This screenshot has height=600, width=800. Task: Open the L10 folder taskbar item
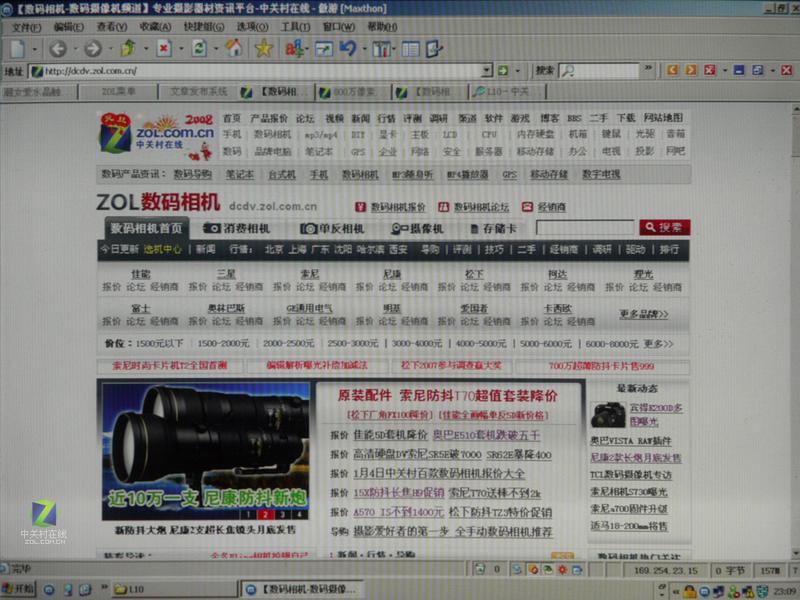pos(175,589)
